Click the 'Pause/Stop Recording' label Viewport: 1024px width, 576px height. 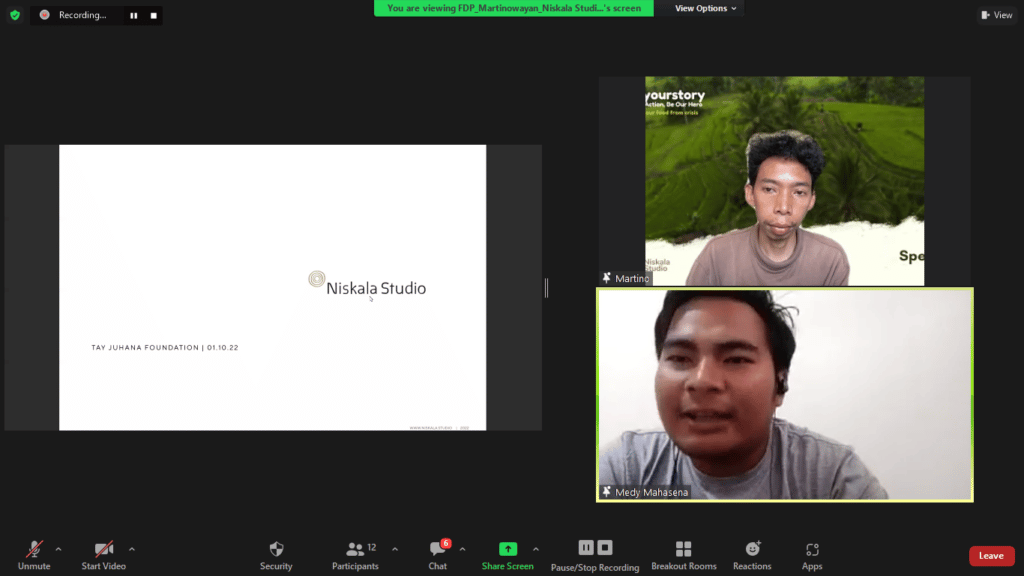pos(595,568)
